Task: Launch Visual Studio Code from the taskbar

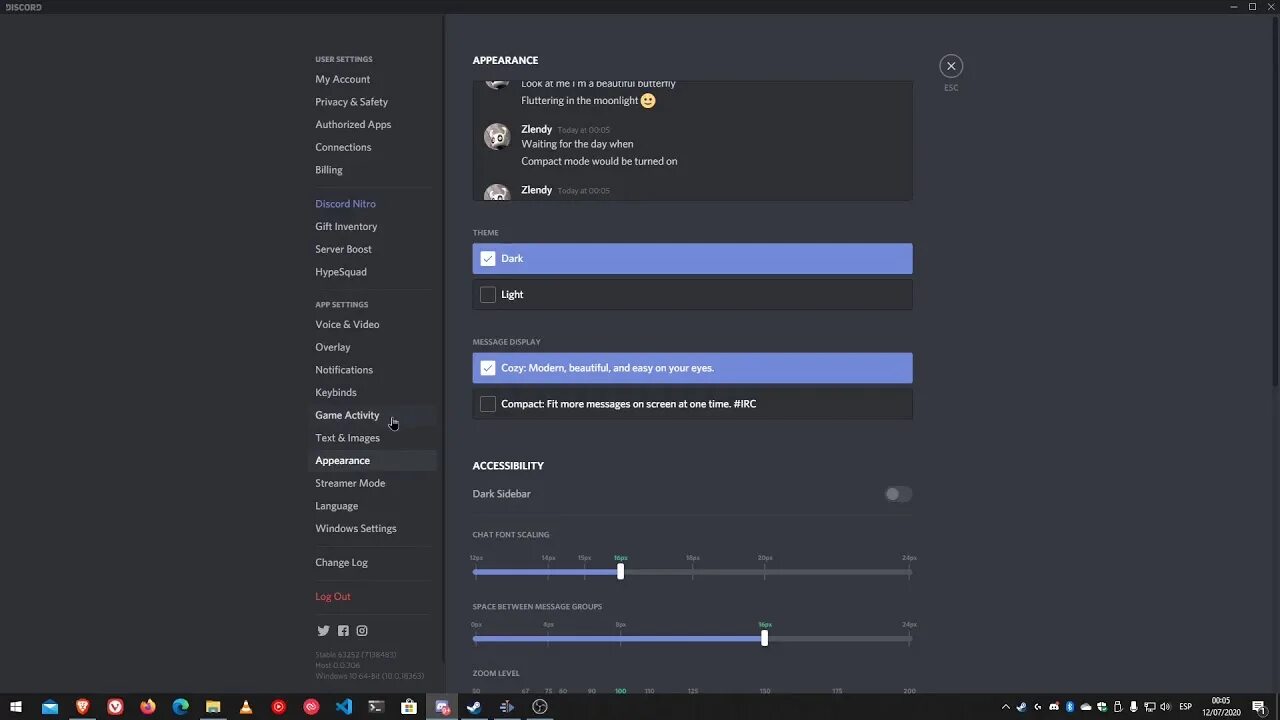Action: point(344,707)
